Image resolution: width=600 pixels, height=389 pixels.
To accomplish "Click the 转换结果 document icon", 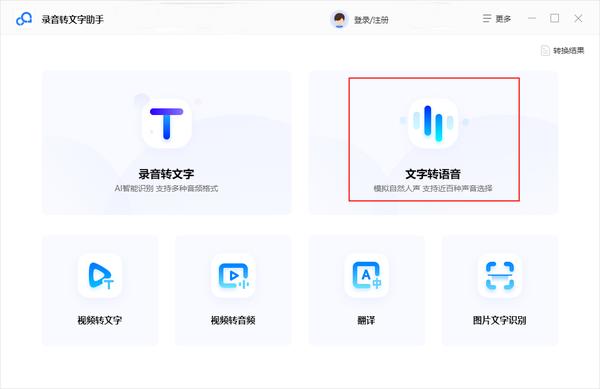I will (545, 50).
